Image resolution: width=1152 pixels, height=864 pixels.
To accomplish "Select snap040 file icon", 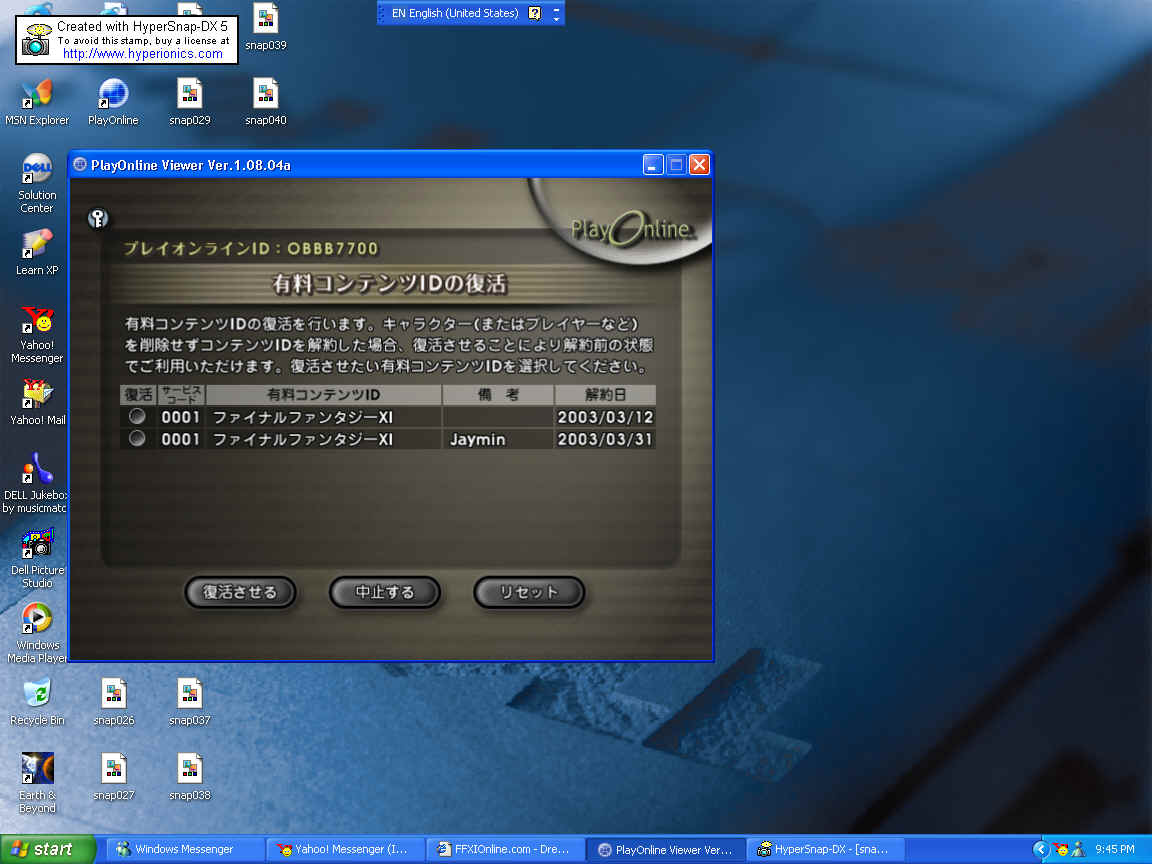I will point(265,102).
